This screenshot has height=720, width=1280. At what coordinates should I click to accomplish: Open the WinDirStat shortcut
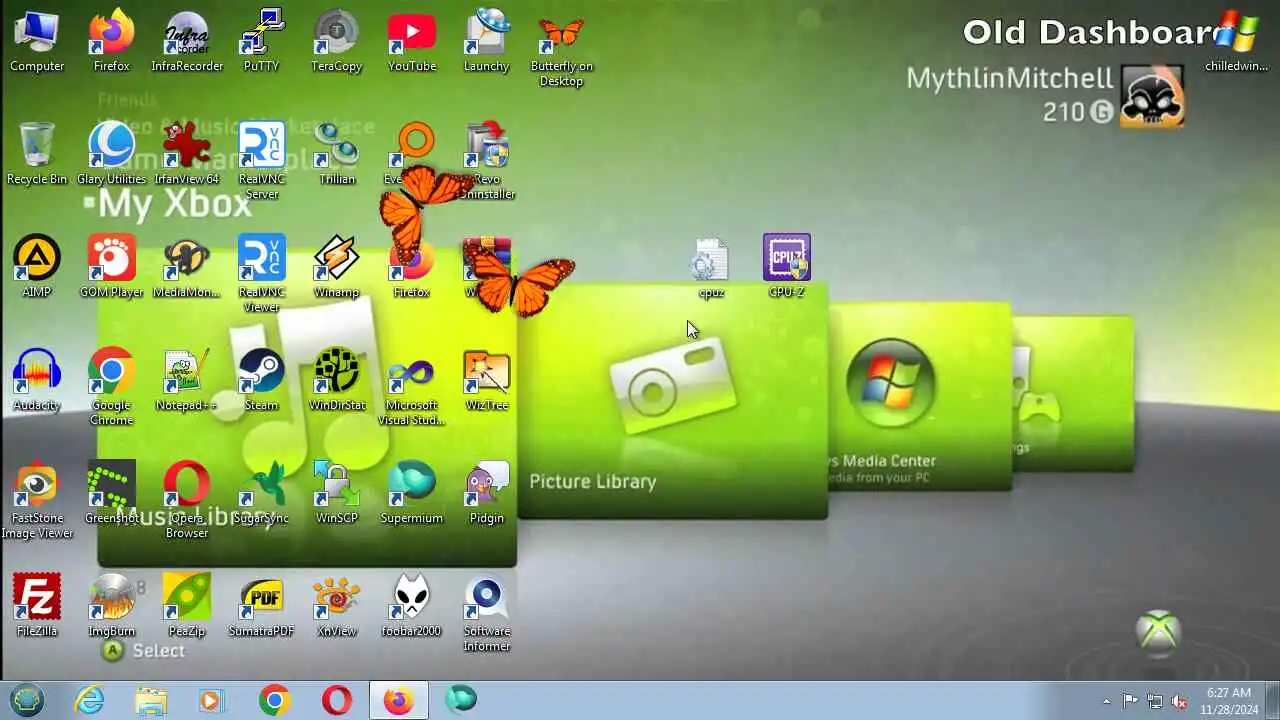[x=336, y=381]
